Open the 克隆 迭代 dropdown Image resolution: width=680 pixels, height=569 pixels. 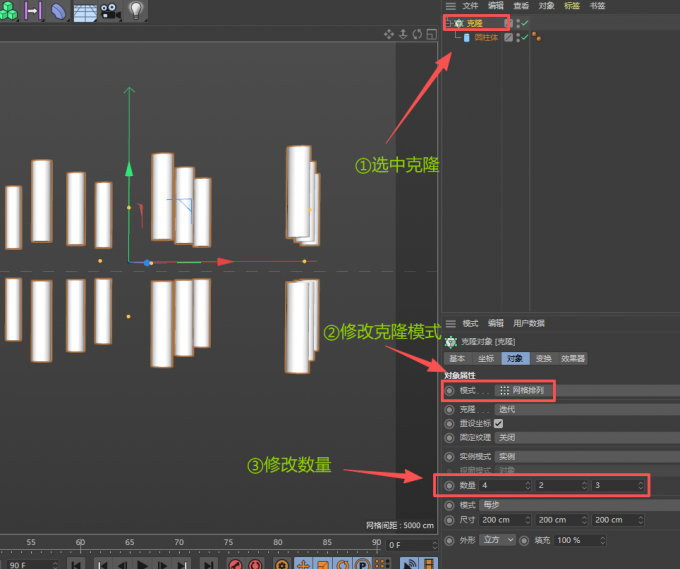coord(587,410)
